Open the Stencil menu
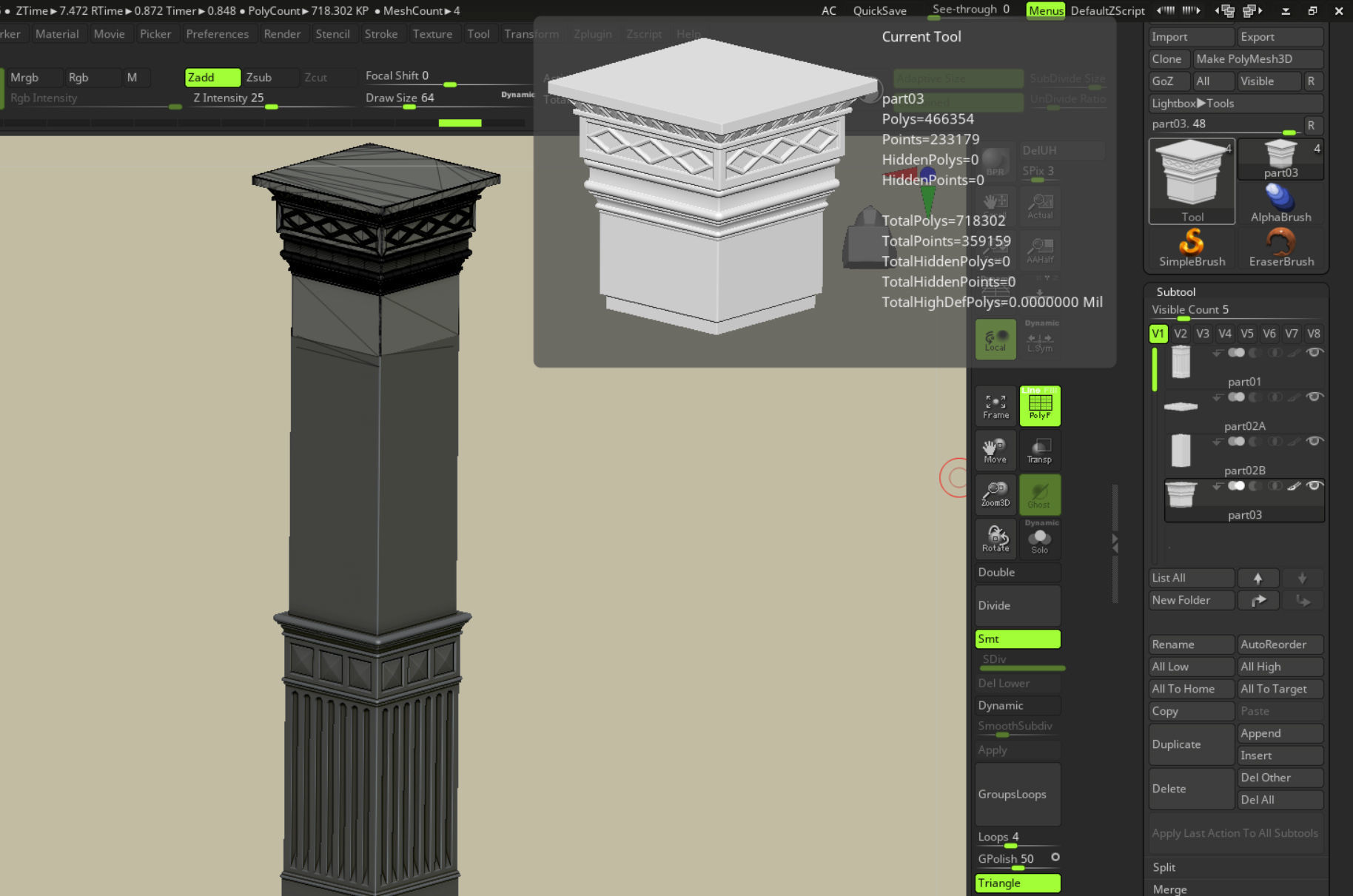The width and height of the screenshot is (1353, 896). (x=332, y=34)
